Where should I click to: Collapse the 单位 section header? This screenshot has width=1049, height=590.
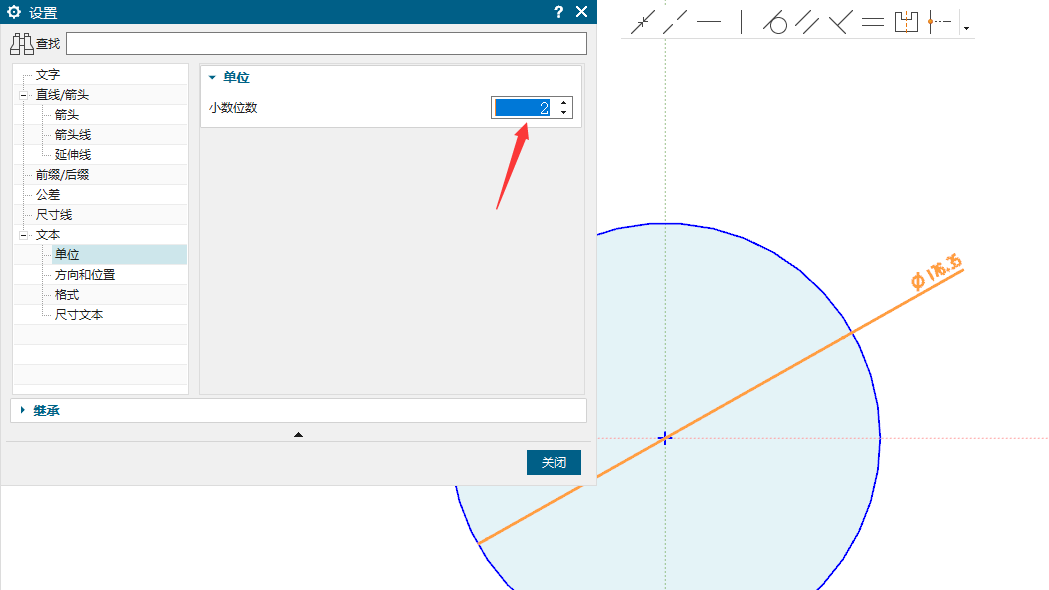tap(212, 77)
